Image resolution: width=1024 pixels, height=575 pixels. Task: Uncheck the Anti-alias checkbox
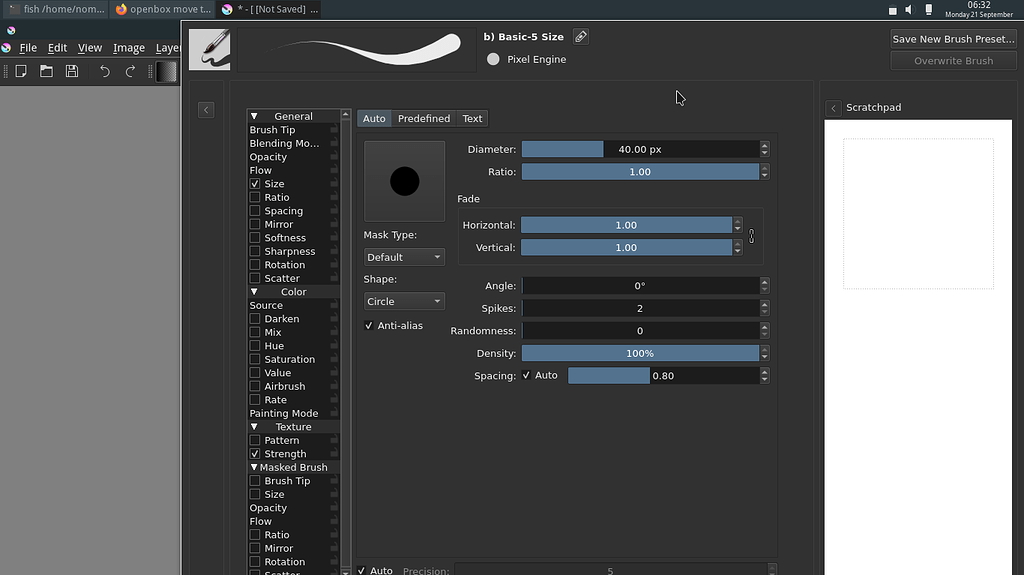tap(369, 325)
